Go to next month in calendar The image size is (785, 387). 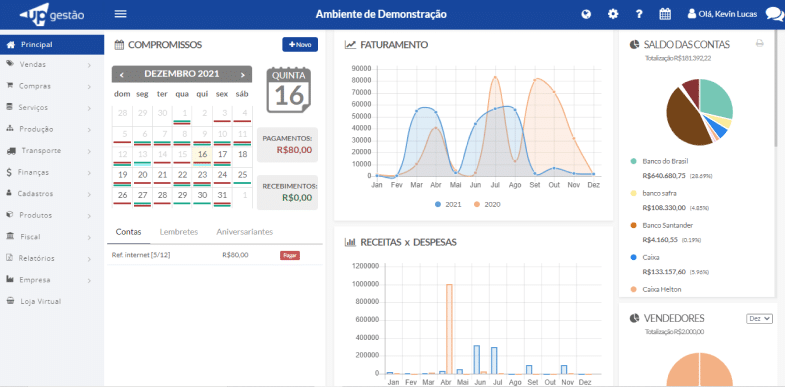pos(242,75)
